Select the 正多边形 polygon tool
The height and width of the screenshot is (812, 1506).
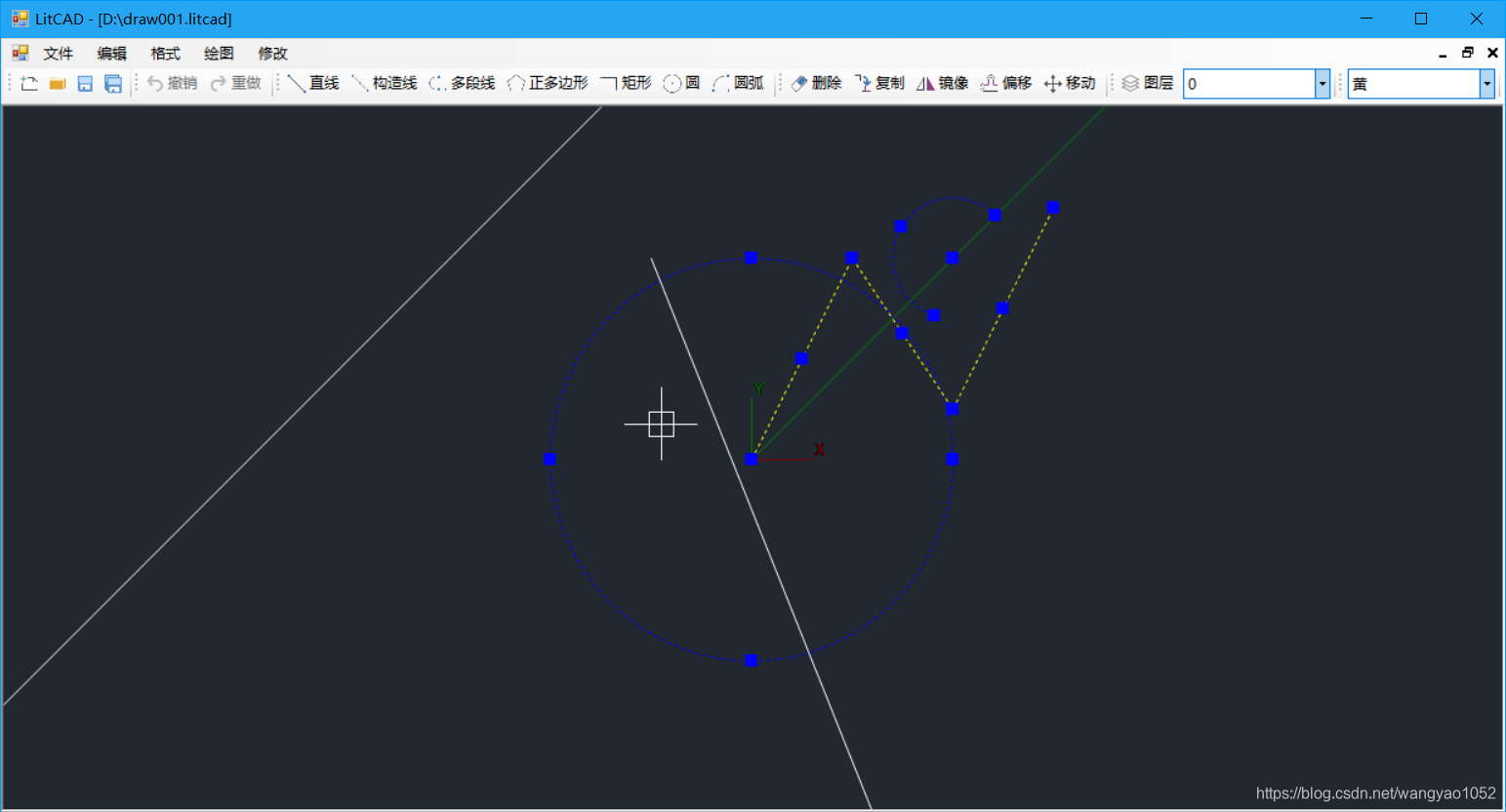click(x=548, y=84)
